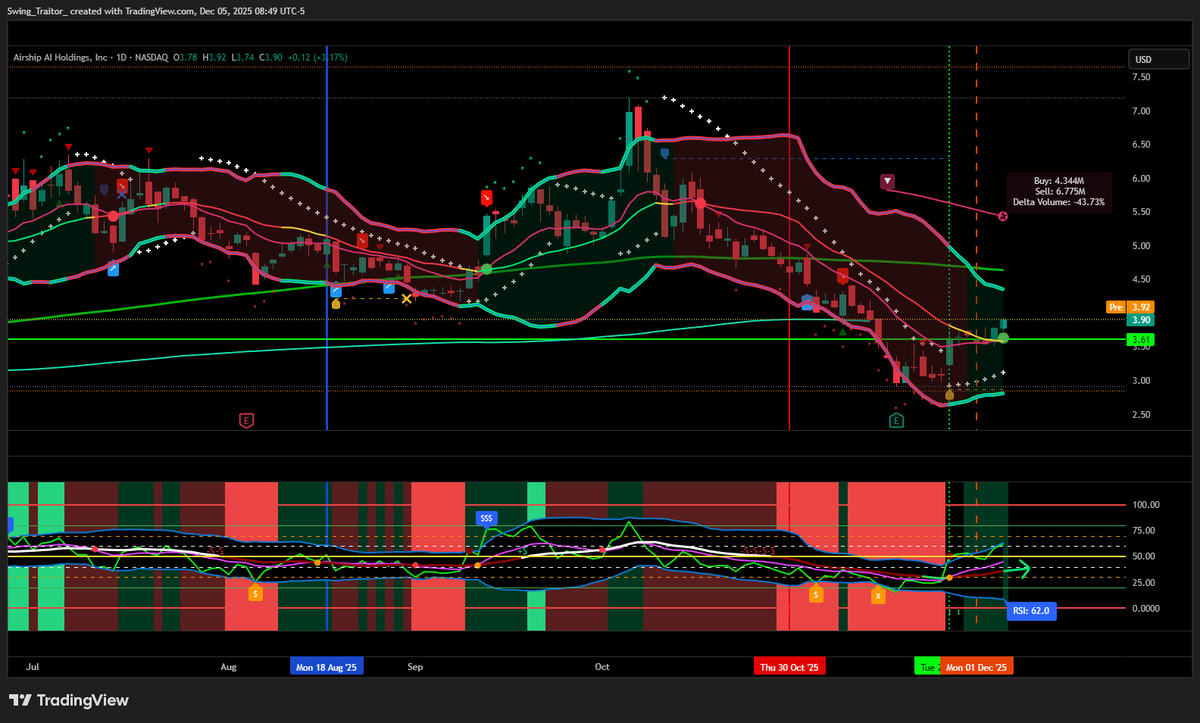Select the maroon down-triangle signal label
The width and height of the screenshot is (1200, 723).
coord(888,181)
